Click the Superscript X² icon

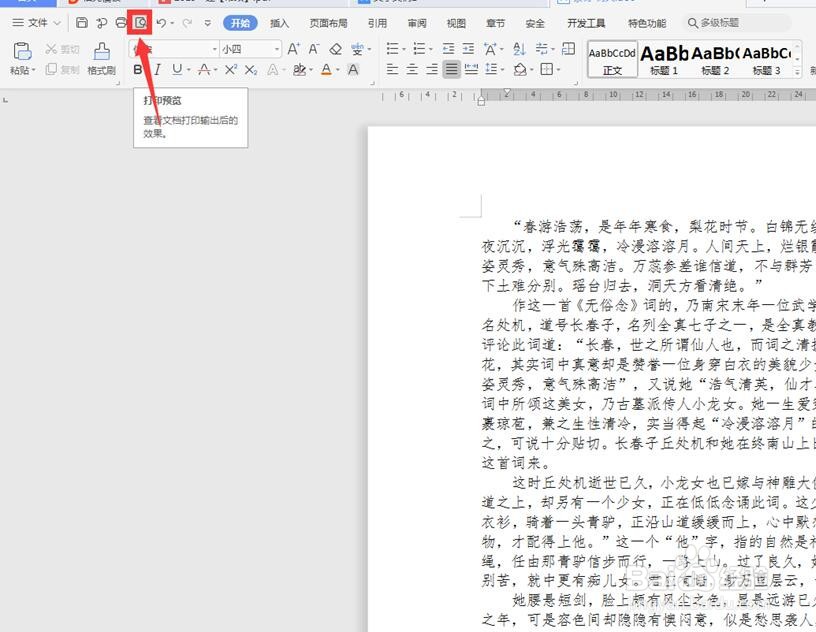231,69
